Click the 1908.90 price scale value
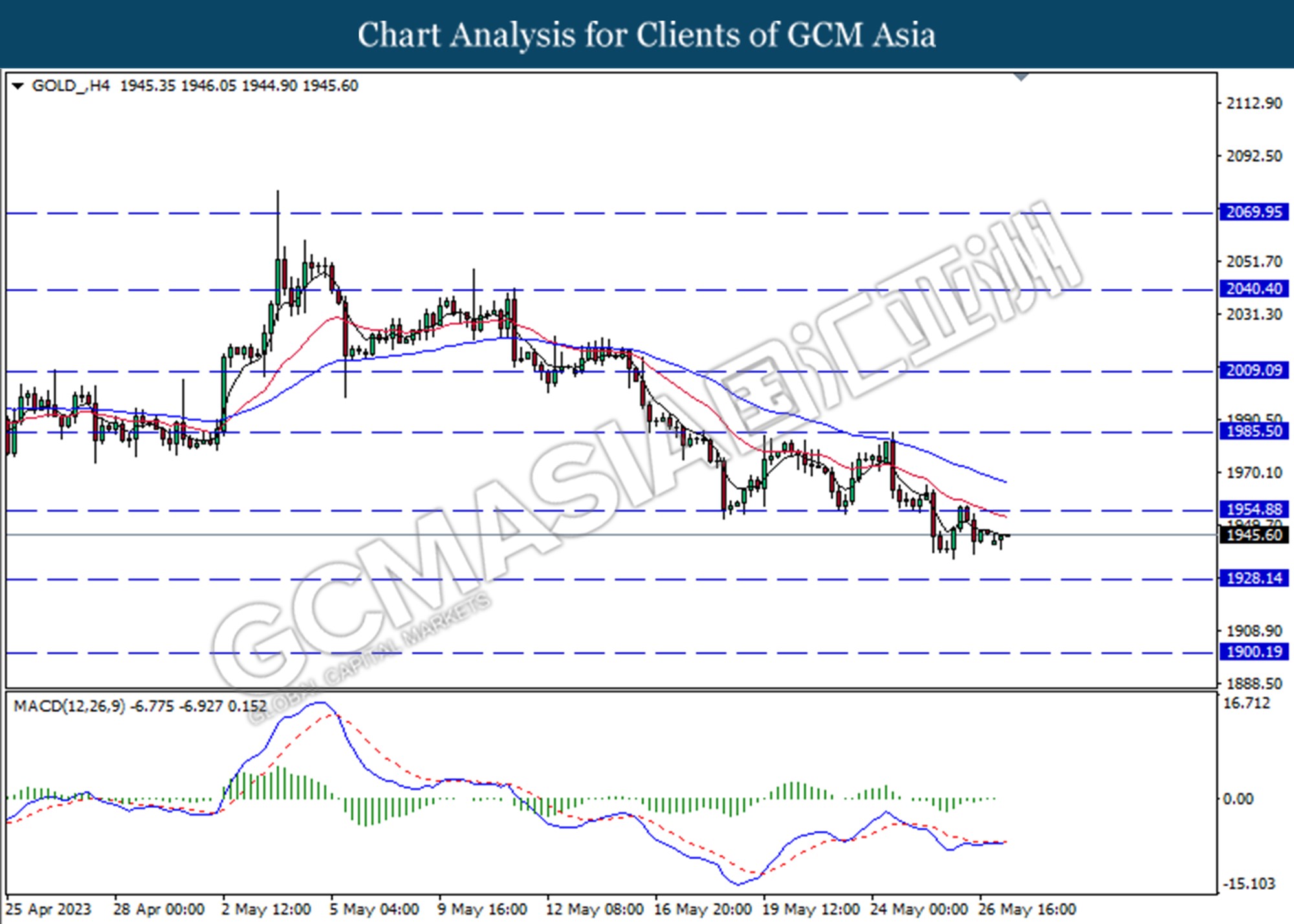Screen dimensions: 1294x924 pos(1254,631)
